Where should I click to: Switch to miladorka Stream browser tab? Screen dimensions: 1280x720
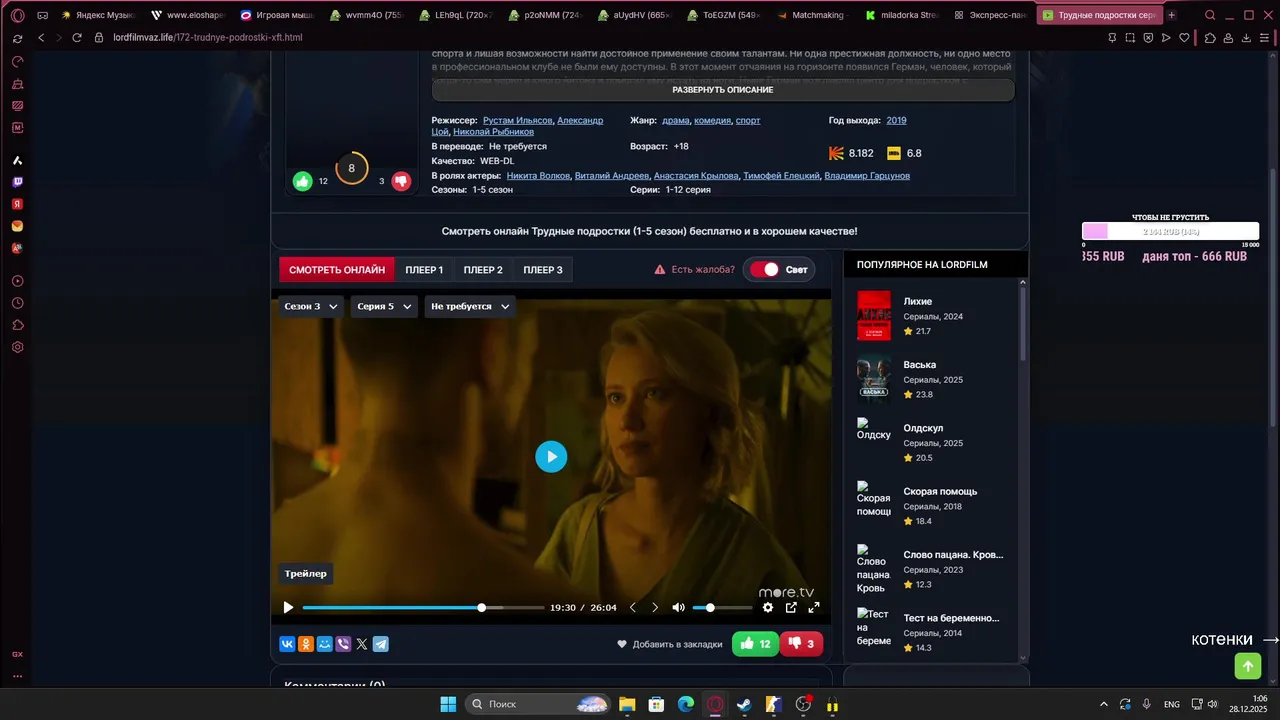pyautogui.click(x=900, y=15)
